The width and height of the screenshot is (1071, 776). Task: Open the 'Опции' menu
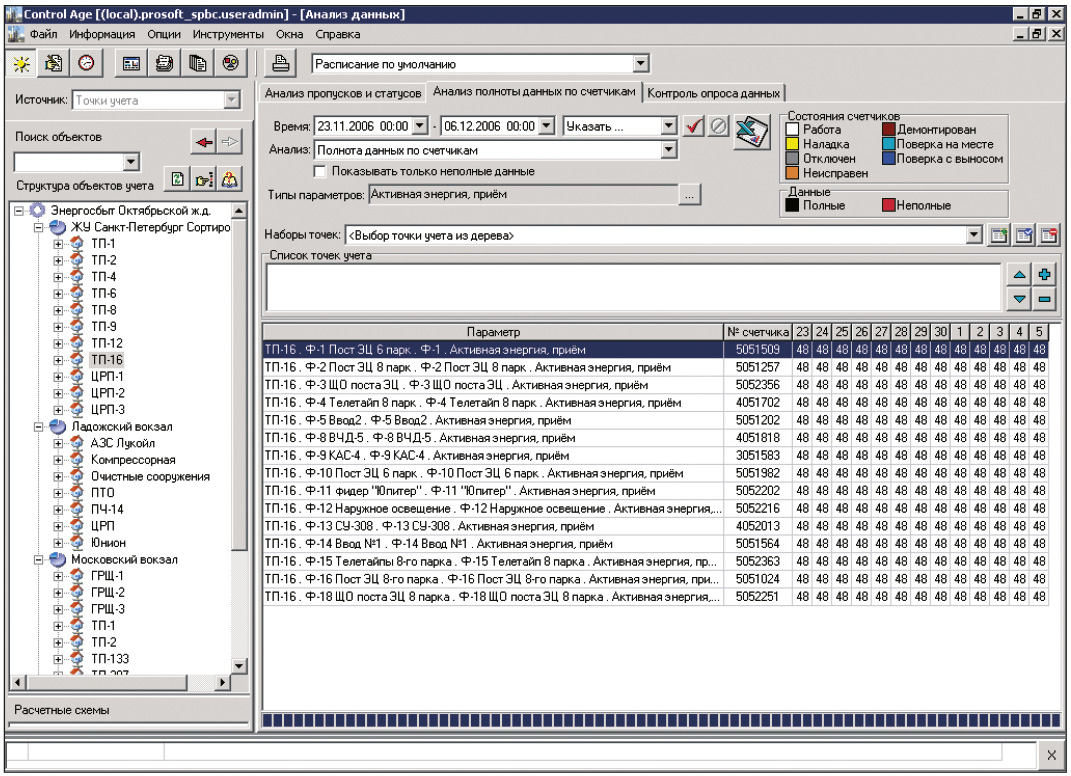[164, 34]
